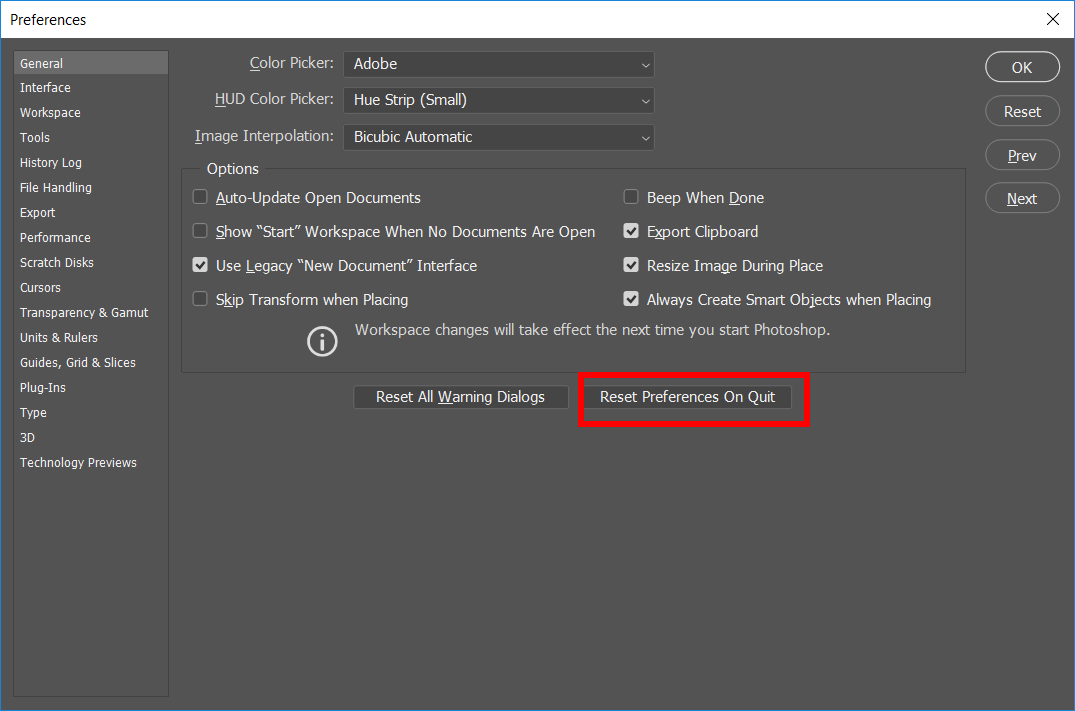Open the HUD Color Picker dropdown
The width and height of the screenshot is (1075, 711).
(x=498, y=100)
